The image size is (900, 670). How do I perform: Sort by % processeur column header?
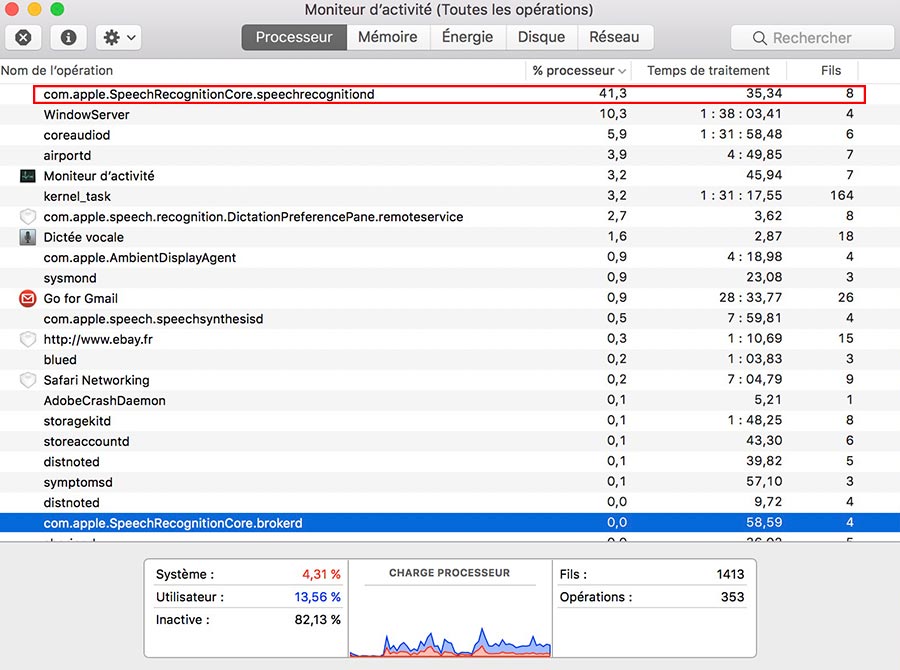[x=579, y=71]
